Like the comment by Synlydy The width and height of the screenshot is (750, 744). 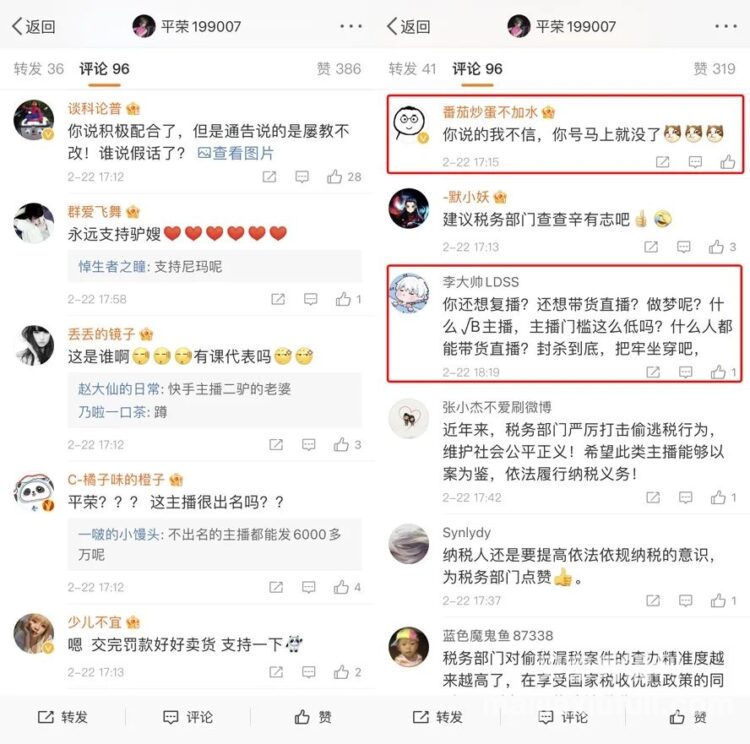pos(723,600)
